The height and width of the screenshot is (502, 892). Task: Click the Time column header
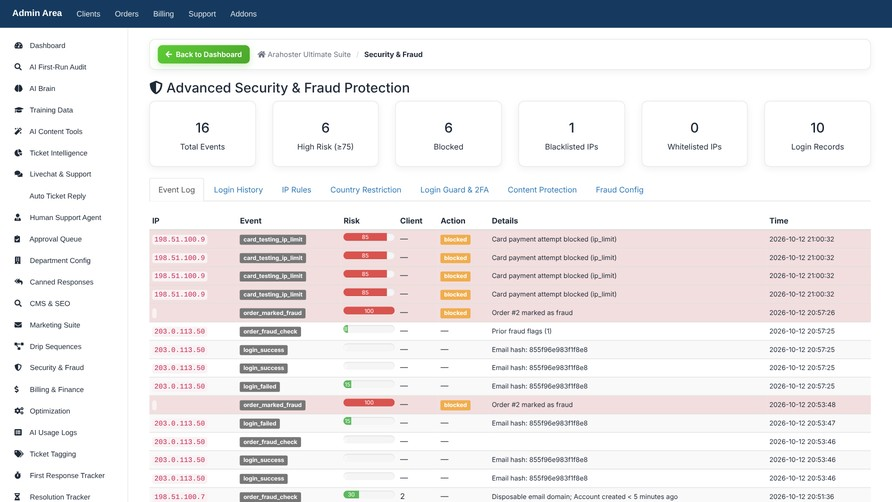779,221
